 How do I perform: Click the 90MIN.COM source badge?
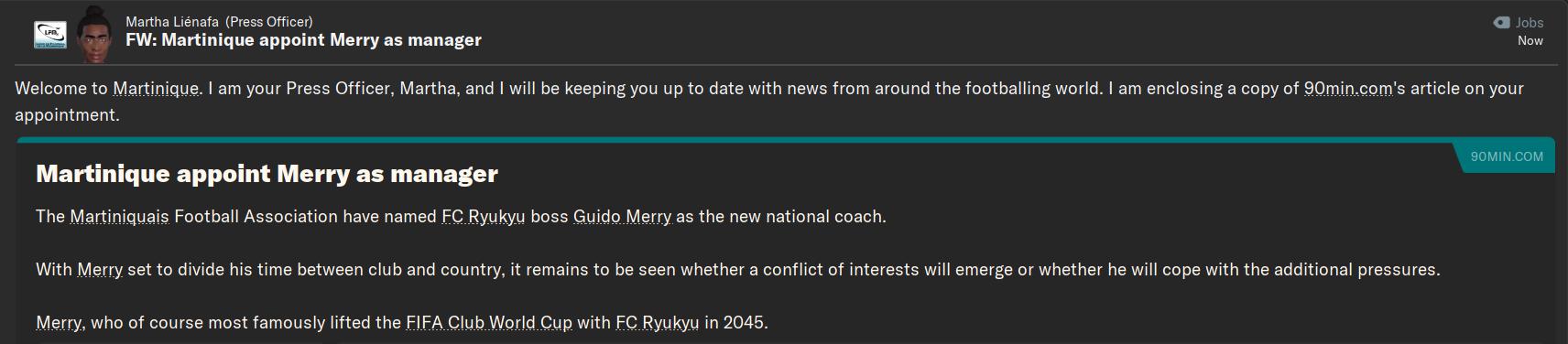click(x=1507, y=156)
